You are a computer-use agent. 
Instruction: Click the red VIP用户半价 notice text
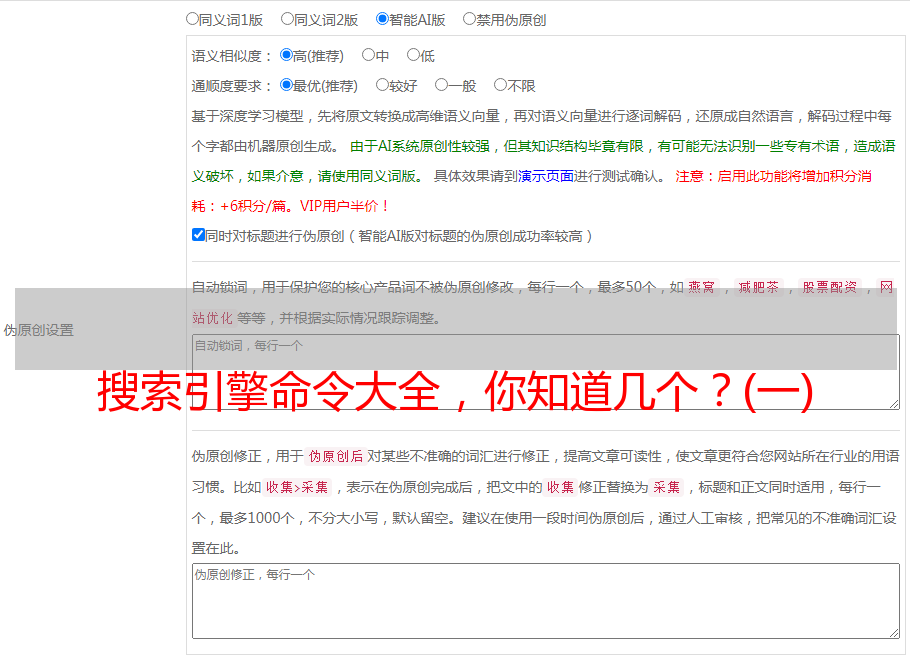(x=344, y=206)
